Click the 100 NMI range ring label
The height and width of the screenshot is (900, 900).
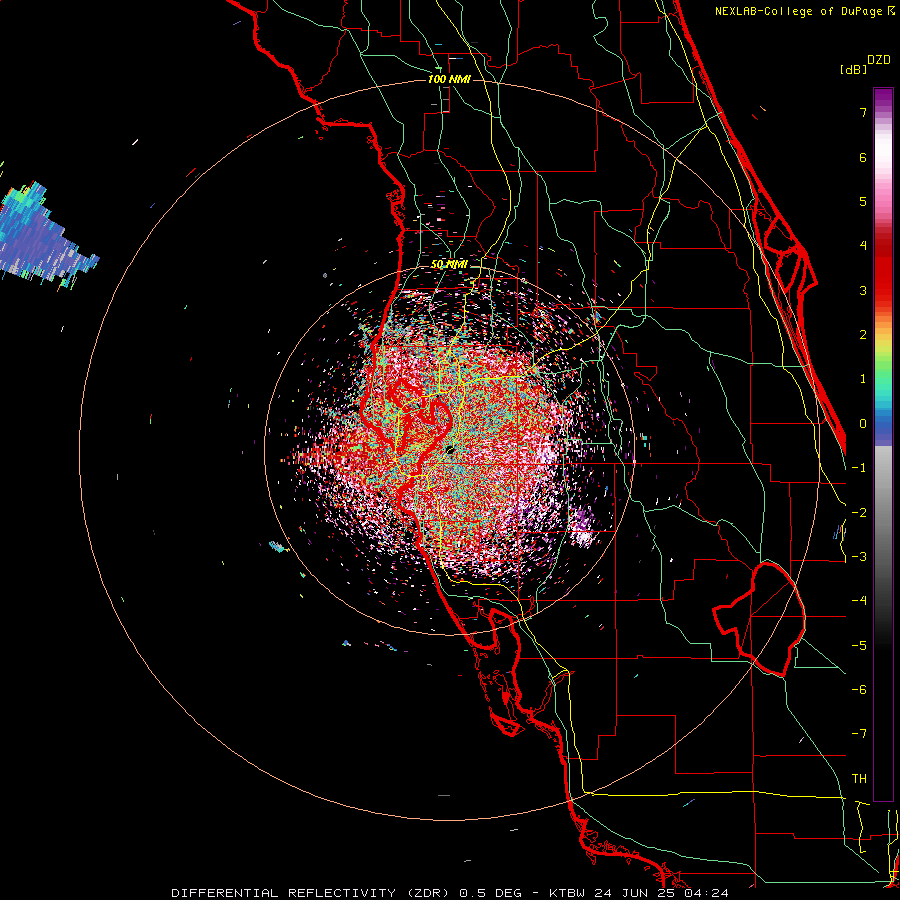click(x=449, y=79)
